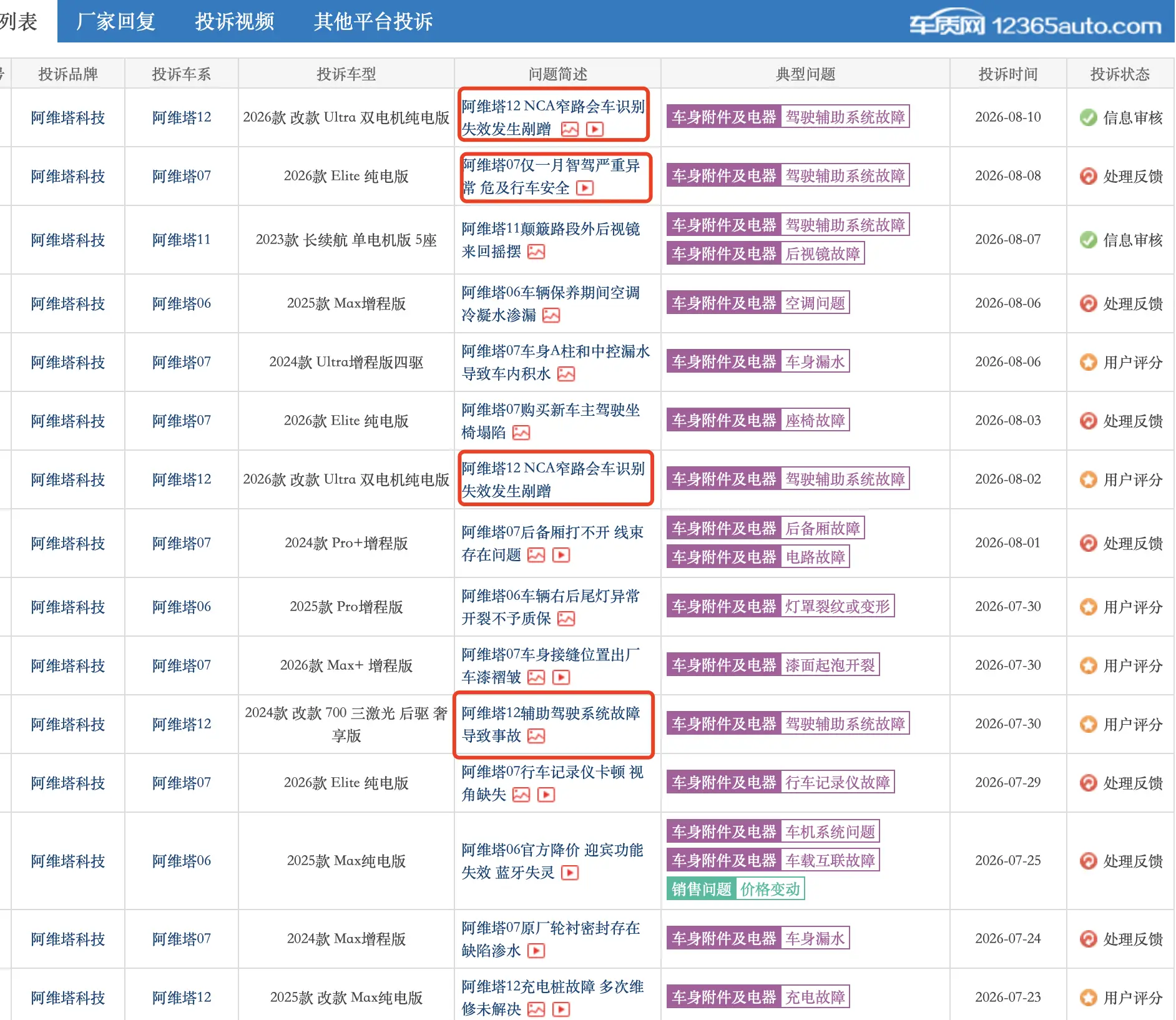Open complaint 阿维塔07仅一月智驾严重异常
This screenshot has width=1176, height=1020.
[551, 176]
